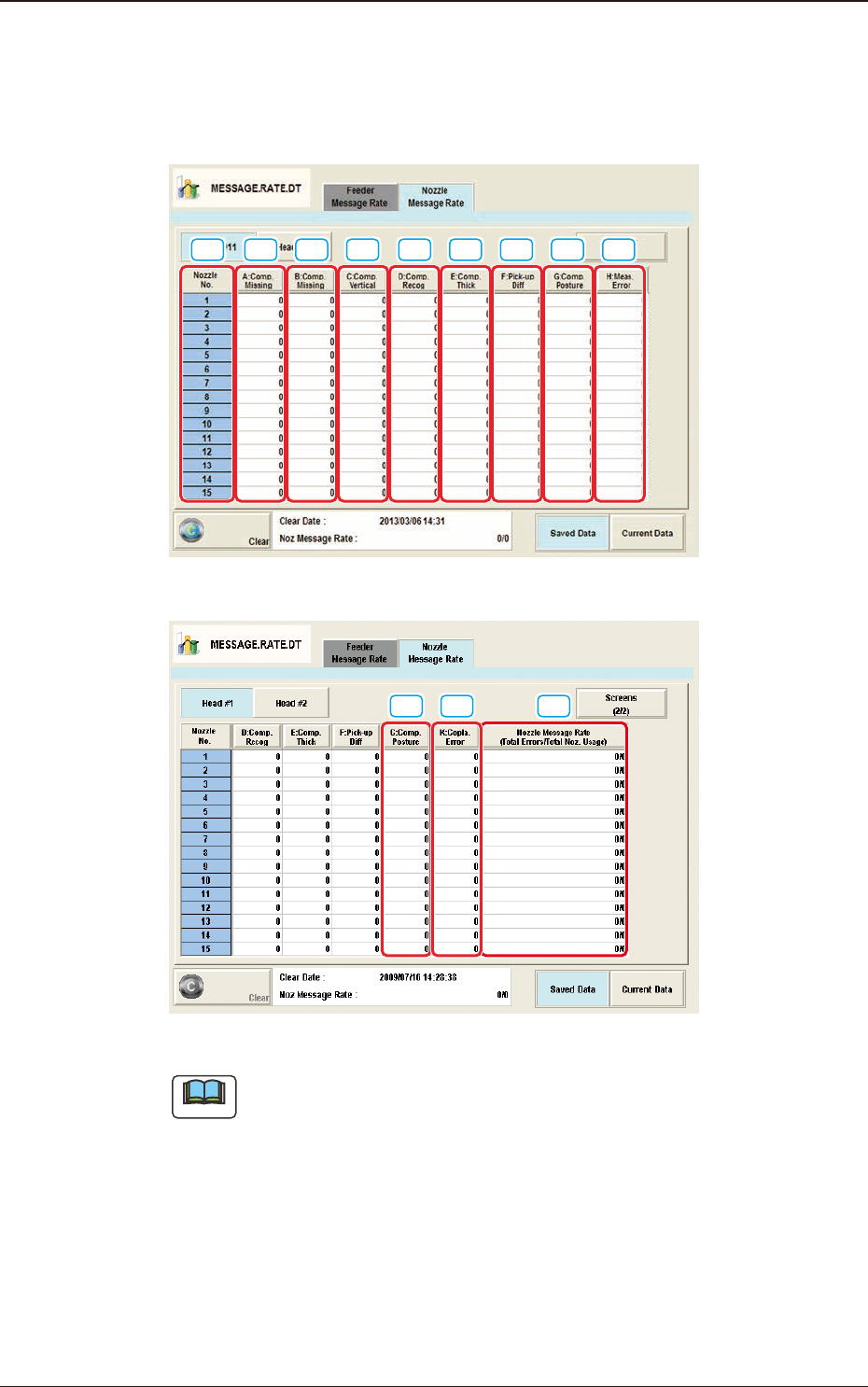
Task: Select nozzle row 10 in the 2013-dated screen
Action: tap(206, 424)
